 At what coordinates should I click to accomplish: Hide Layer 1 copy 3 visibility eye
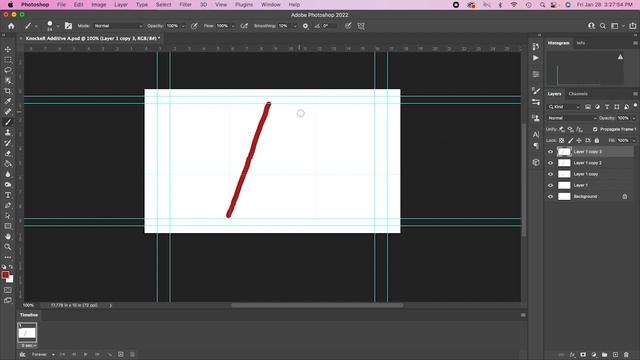[550, 152]
